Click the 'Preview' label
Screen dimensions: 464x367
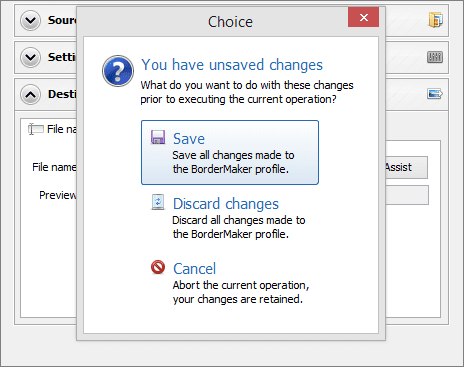click(58, 195)
